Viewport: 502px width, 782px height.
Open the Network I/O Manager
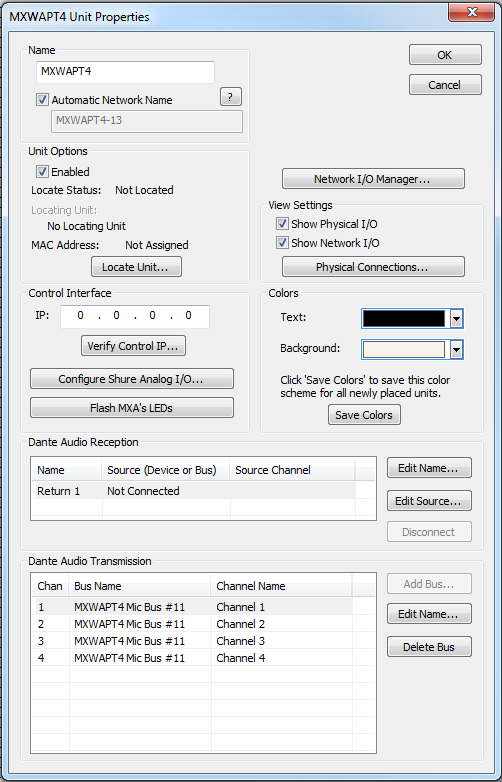[x=373, y=179]
